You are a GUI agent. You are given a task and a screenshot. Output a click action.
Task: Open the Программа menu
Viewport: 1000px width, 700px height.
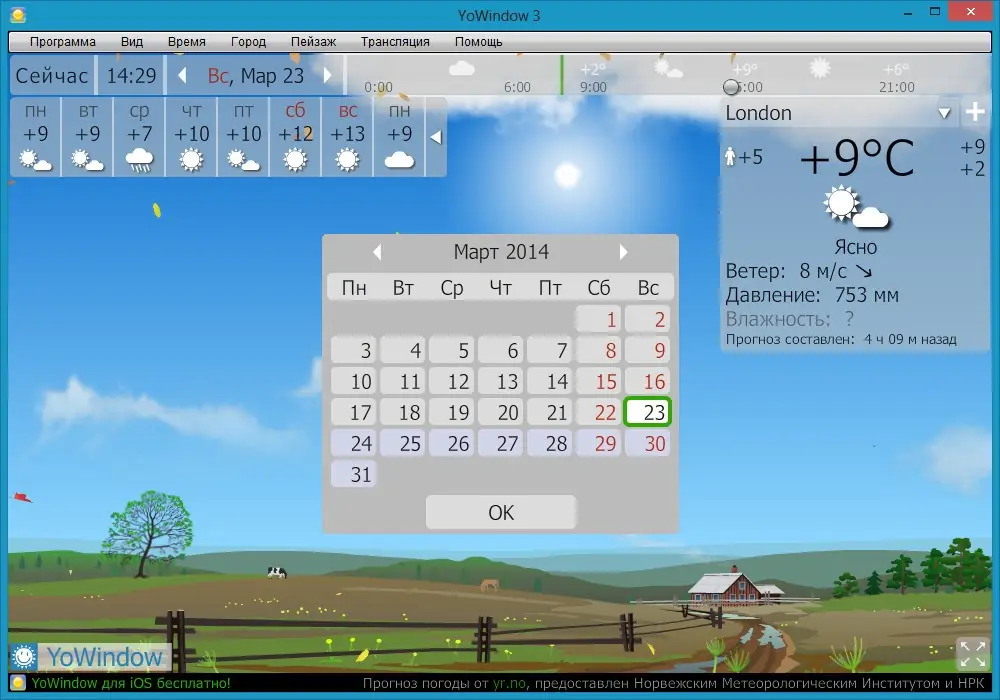click(62, 41)
